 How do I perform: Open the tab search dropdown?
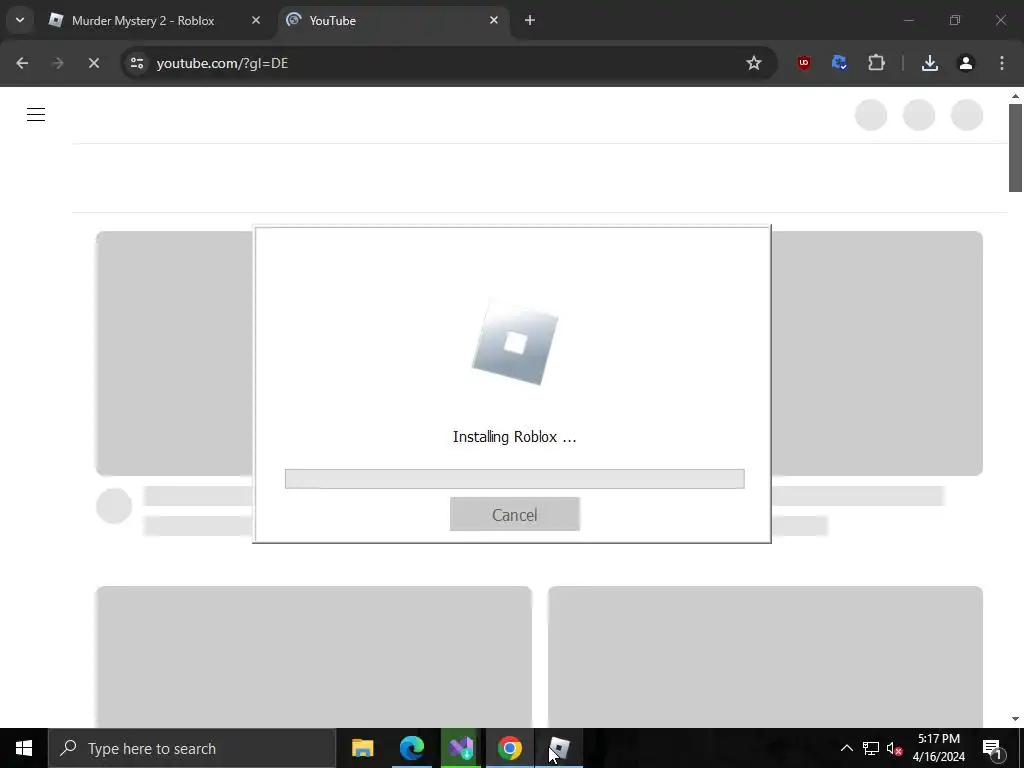pos(20,20)
